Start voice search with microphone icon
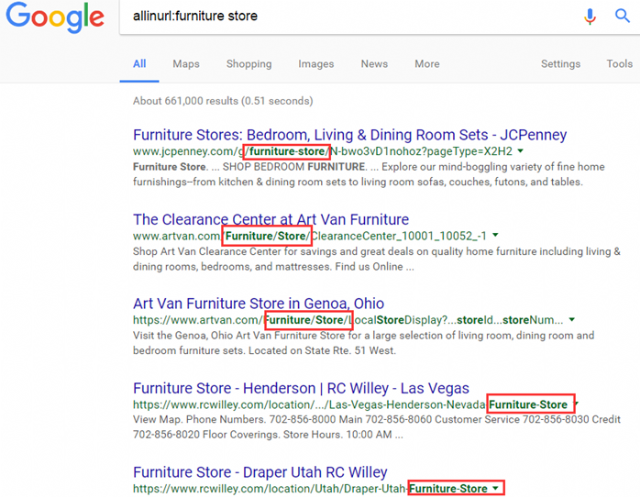640x497 pixels. tap(589, 16)
